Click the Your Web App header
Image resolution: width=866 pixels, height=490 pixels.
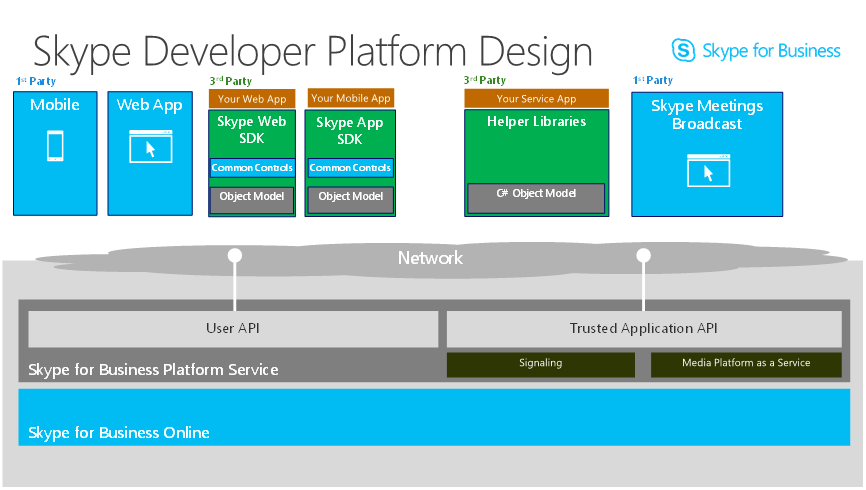pyautogui.click(x=252, y=99)
